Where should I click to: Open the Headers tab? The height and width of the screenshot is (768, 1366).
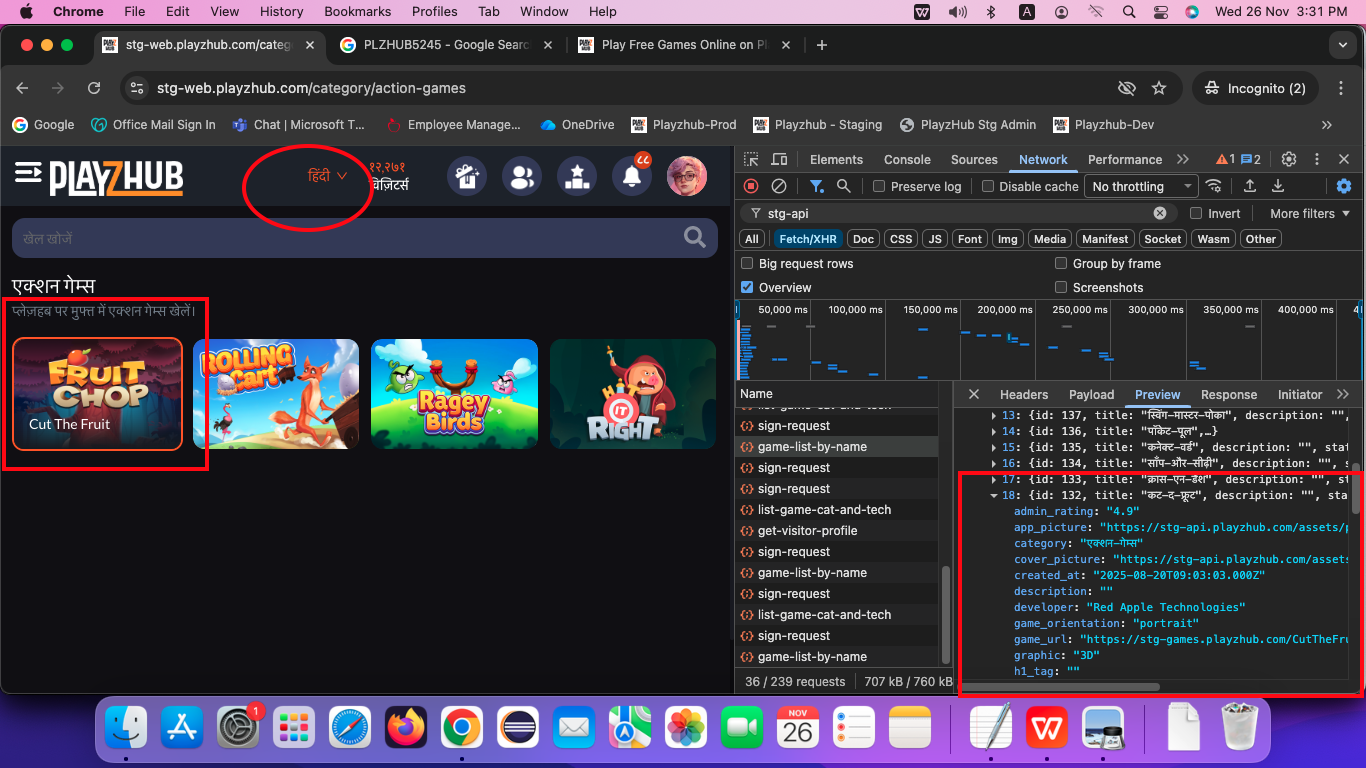[1023, 395]
